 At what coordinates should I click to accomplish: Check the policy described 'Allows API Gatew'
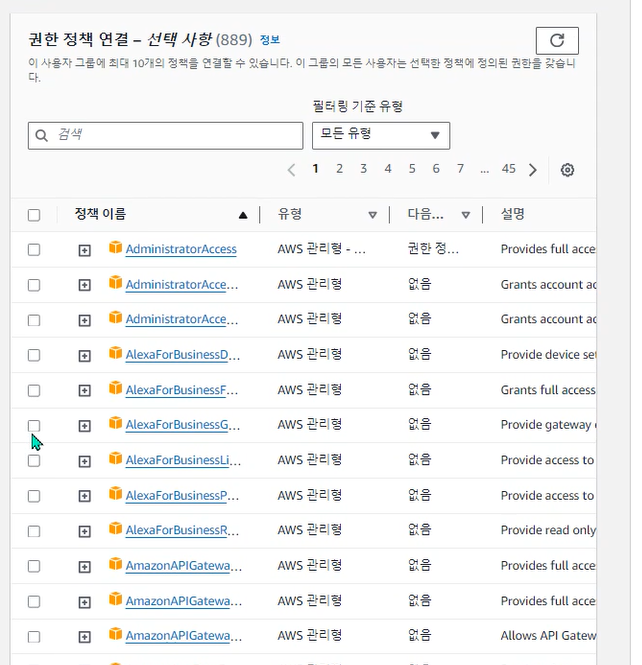click(34, 637)
